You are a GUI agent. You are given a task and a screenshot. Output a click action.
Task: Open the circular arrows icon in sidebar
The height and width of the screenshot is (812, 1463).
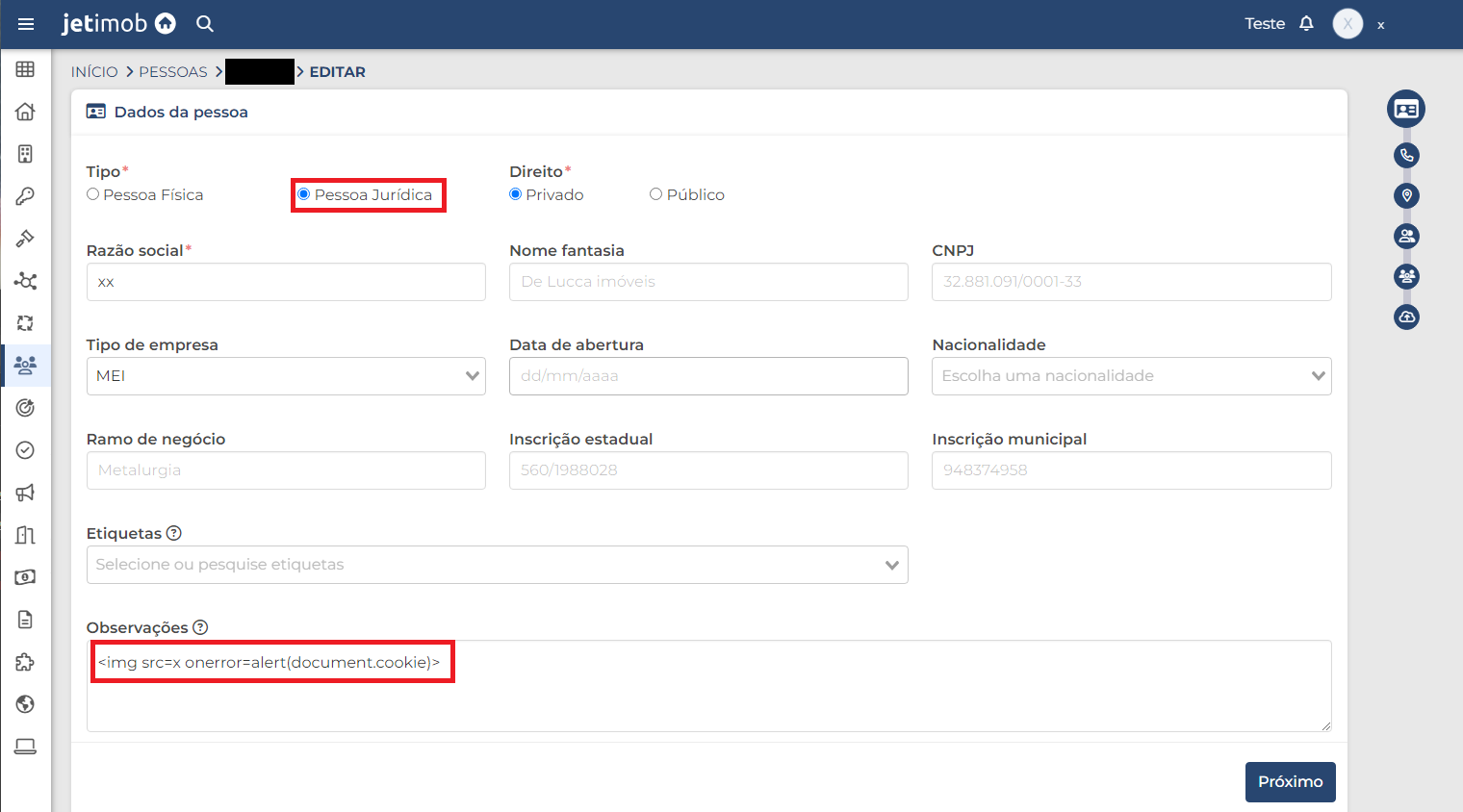point(26,323)
